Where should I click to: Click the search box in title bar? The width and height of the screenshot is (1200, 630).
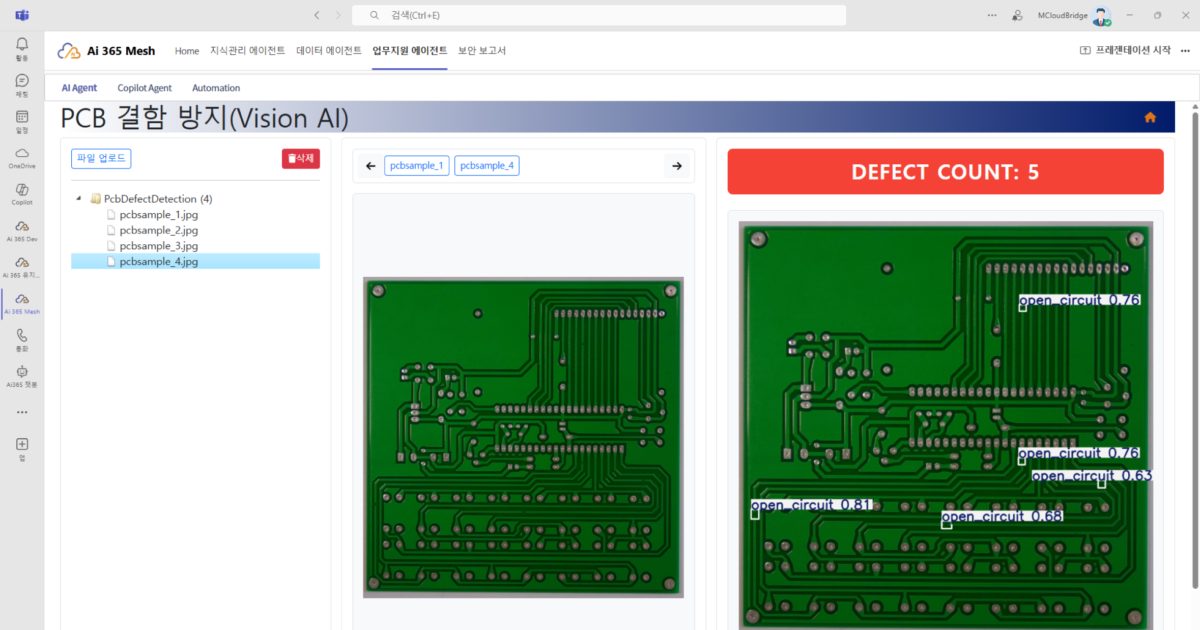click(600, 15)
